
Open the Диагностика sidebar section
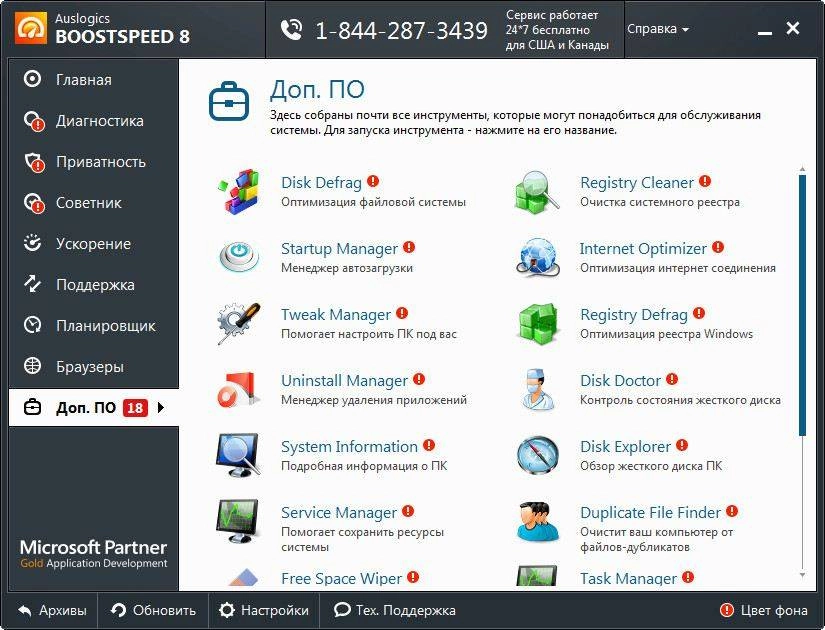(94, 121)
